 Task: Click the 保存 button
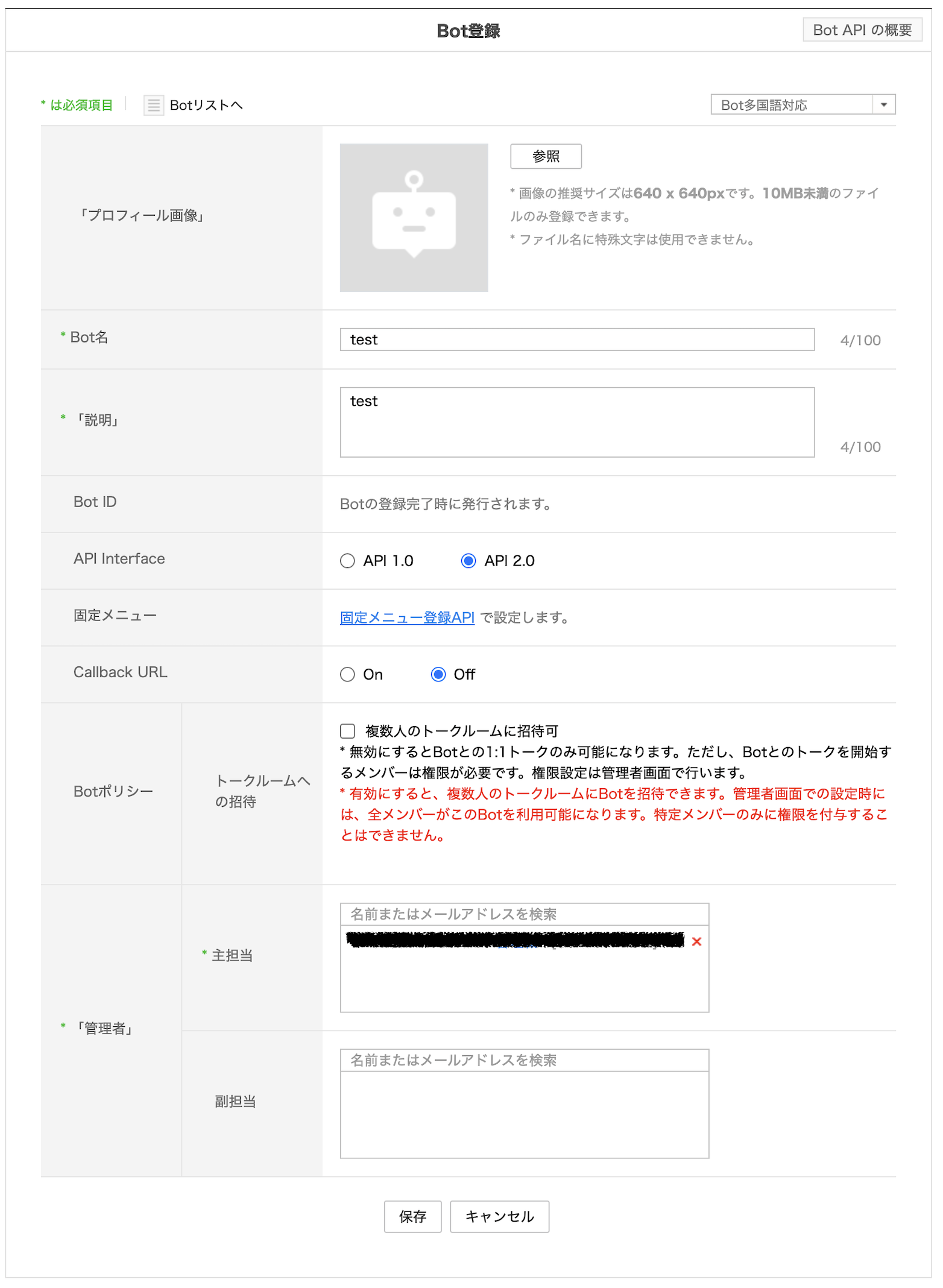412,1216
